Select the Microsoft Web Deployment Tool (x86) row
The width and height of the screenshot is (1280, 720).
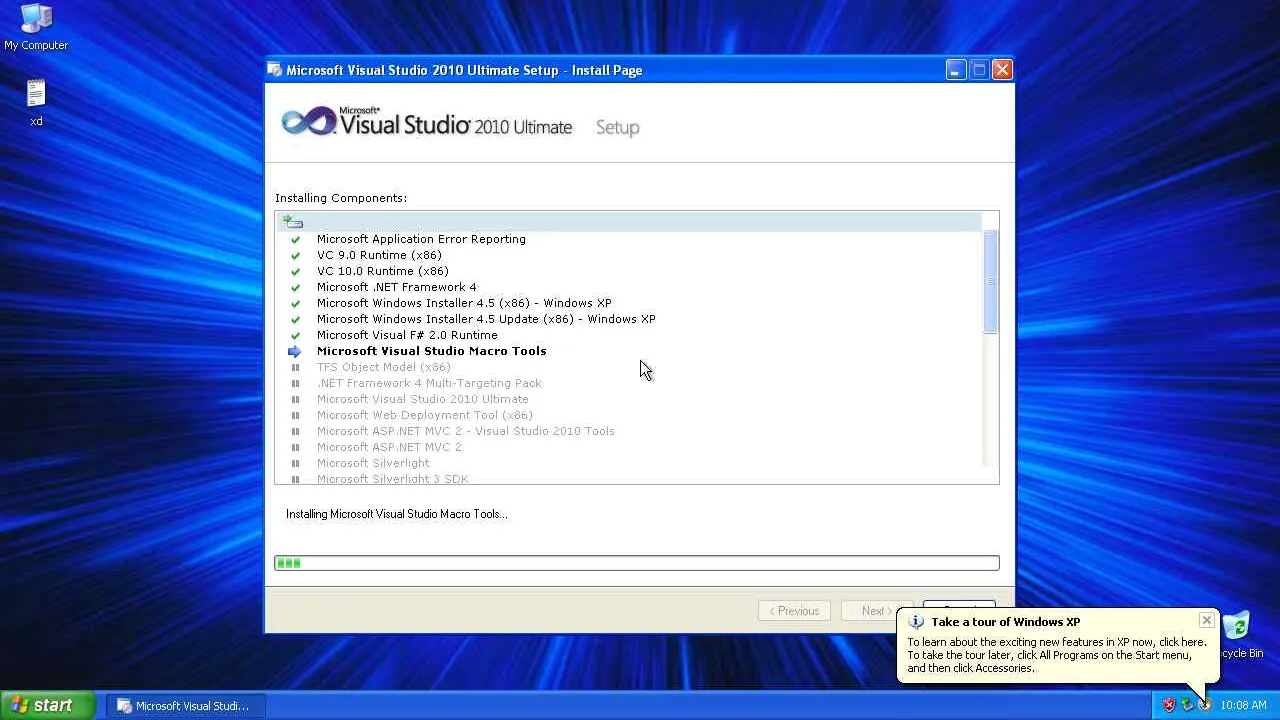tap(425, 415)
